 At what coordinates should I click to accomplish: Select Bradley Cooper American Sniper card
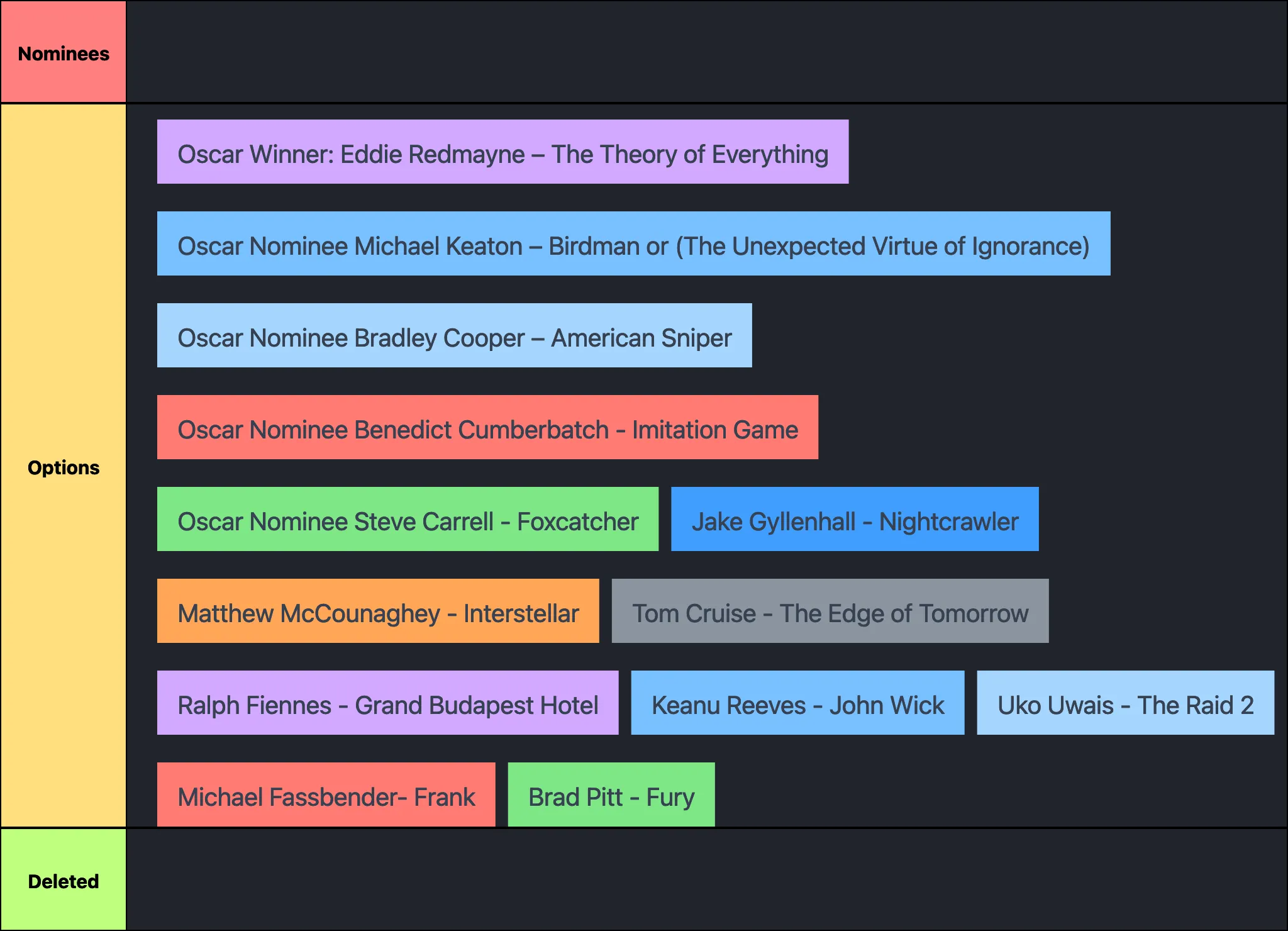[x=454, y=336]
